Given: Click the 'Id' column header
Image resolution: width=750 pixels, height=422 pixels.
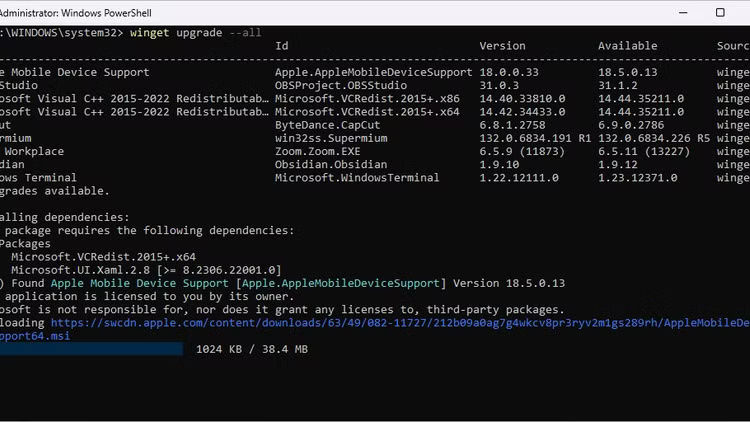Looking at the screenshot, I should click(x=282, y=46).
